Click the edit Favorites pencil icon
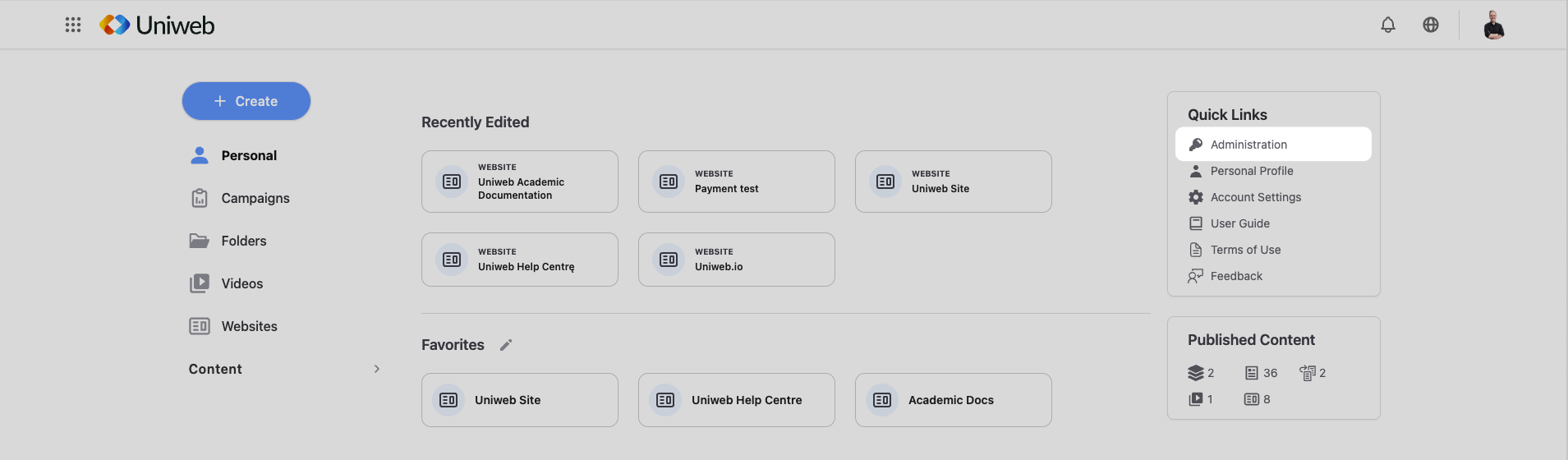This screenshot has width=1568, height=460. pyautogui.click(x=506, y=345)
